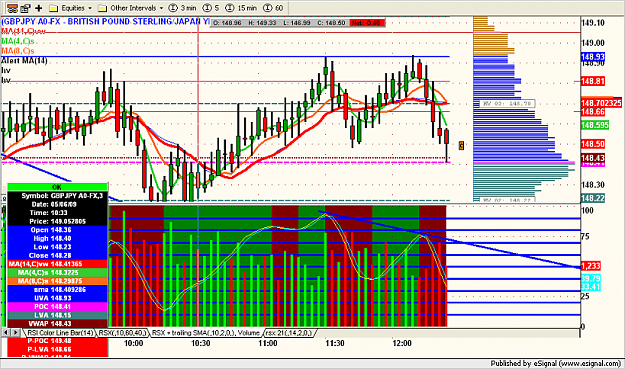Click the 33.41 cyan indicator value label
Image resolution: width=625 pixels, height=369 pixels.
[591, 287]
